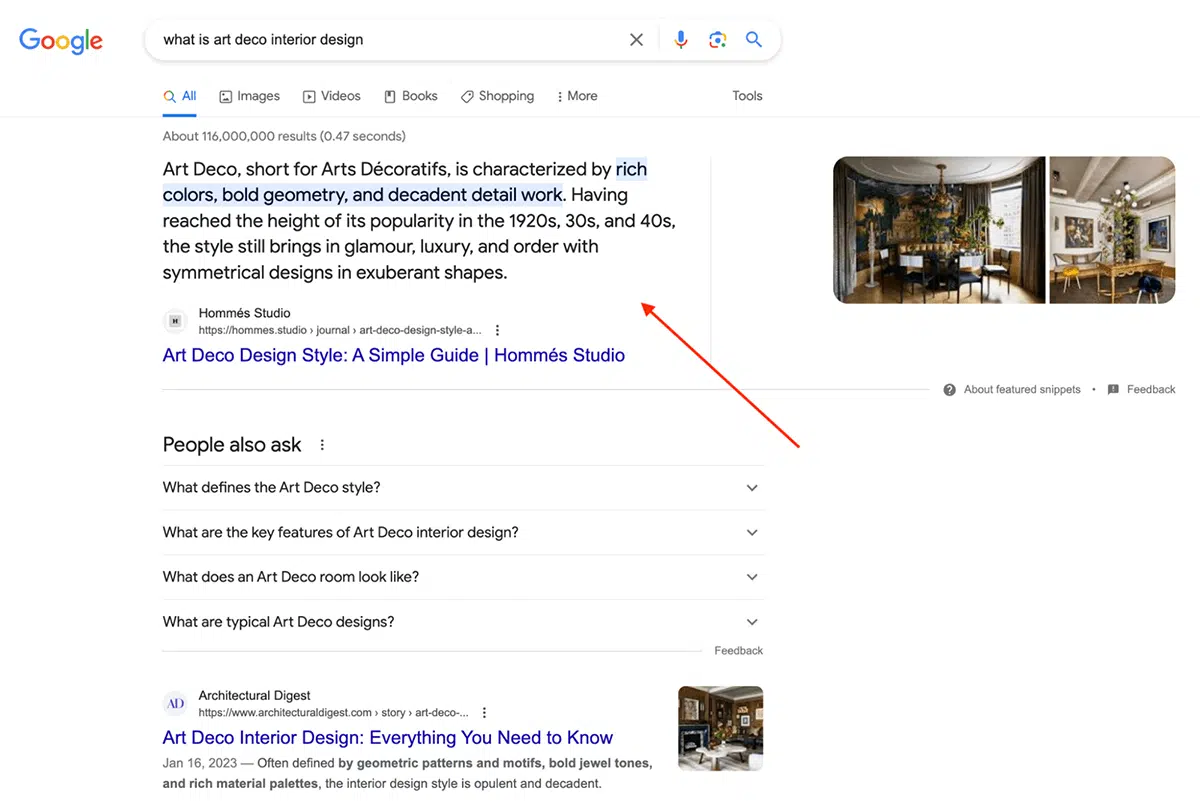Click the hommes.studio URL breadcrumb text

(x=340, y=330)
